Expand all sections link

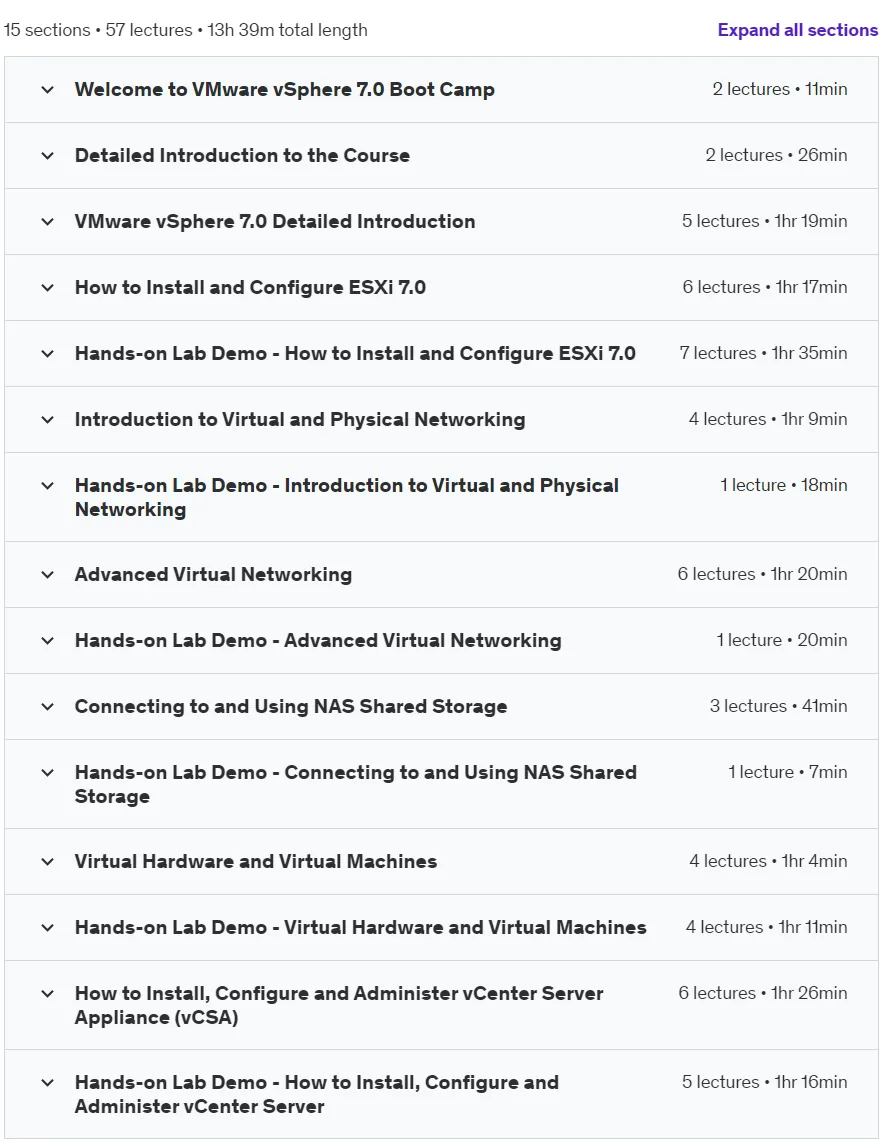pyautogui.click(x=797, y=30)
